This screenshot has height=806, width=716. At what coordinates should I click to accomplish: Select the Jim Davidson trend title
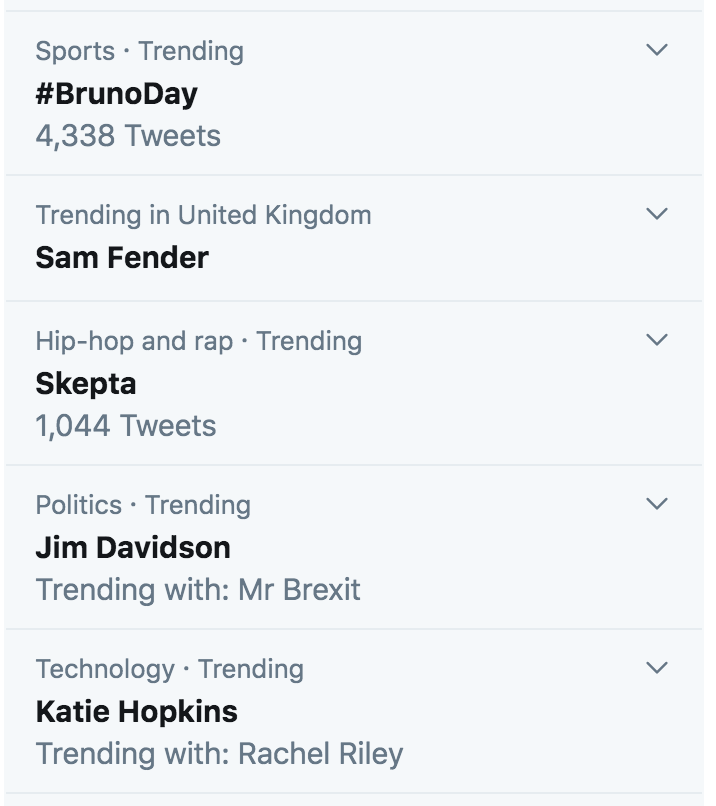(x=133, y=548)
